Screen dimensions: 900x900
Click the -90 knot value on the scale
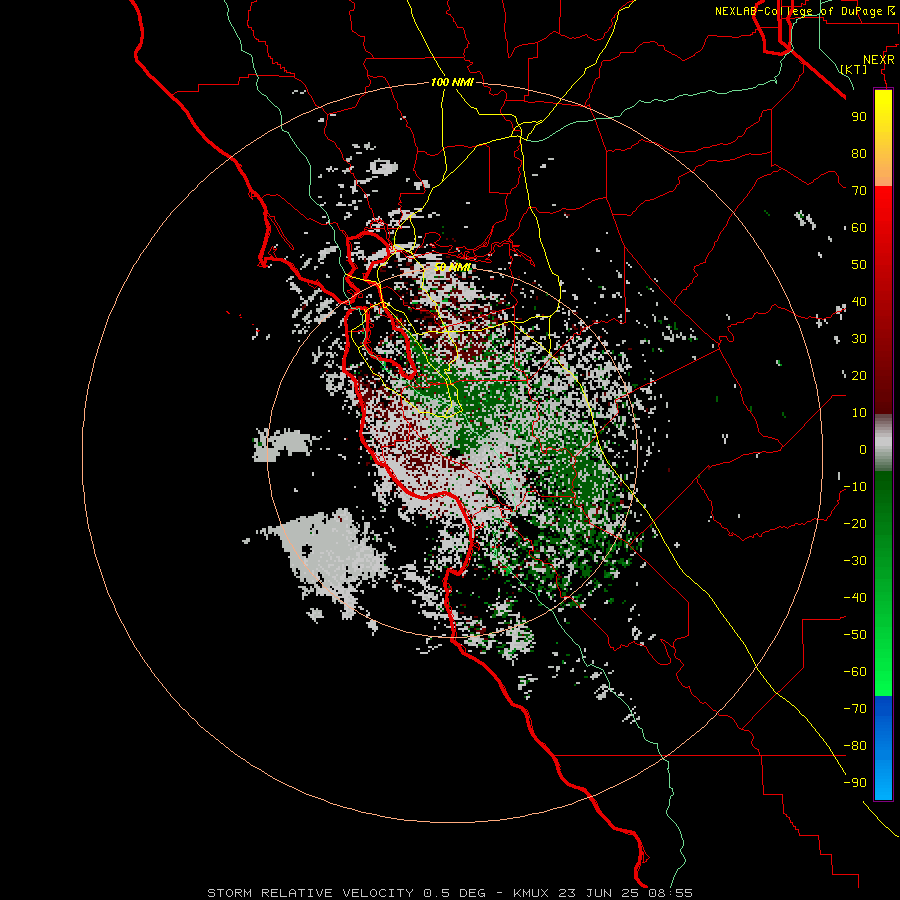855,782
